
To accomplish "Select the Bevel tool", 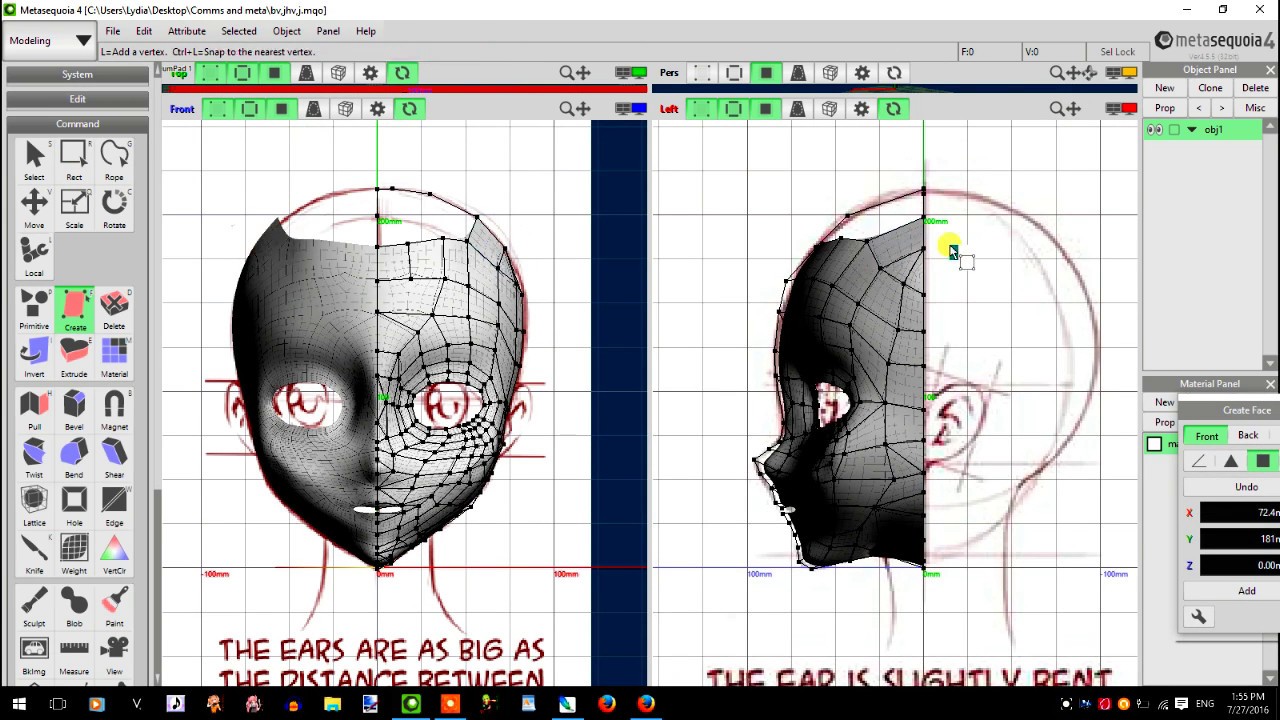I will (74, 410).
